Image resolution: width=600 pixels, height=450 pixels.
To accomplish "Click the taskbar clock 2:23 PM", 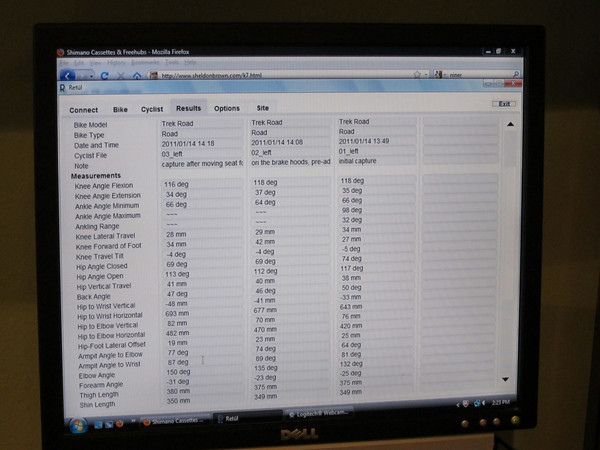I will tap(501, 402).
